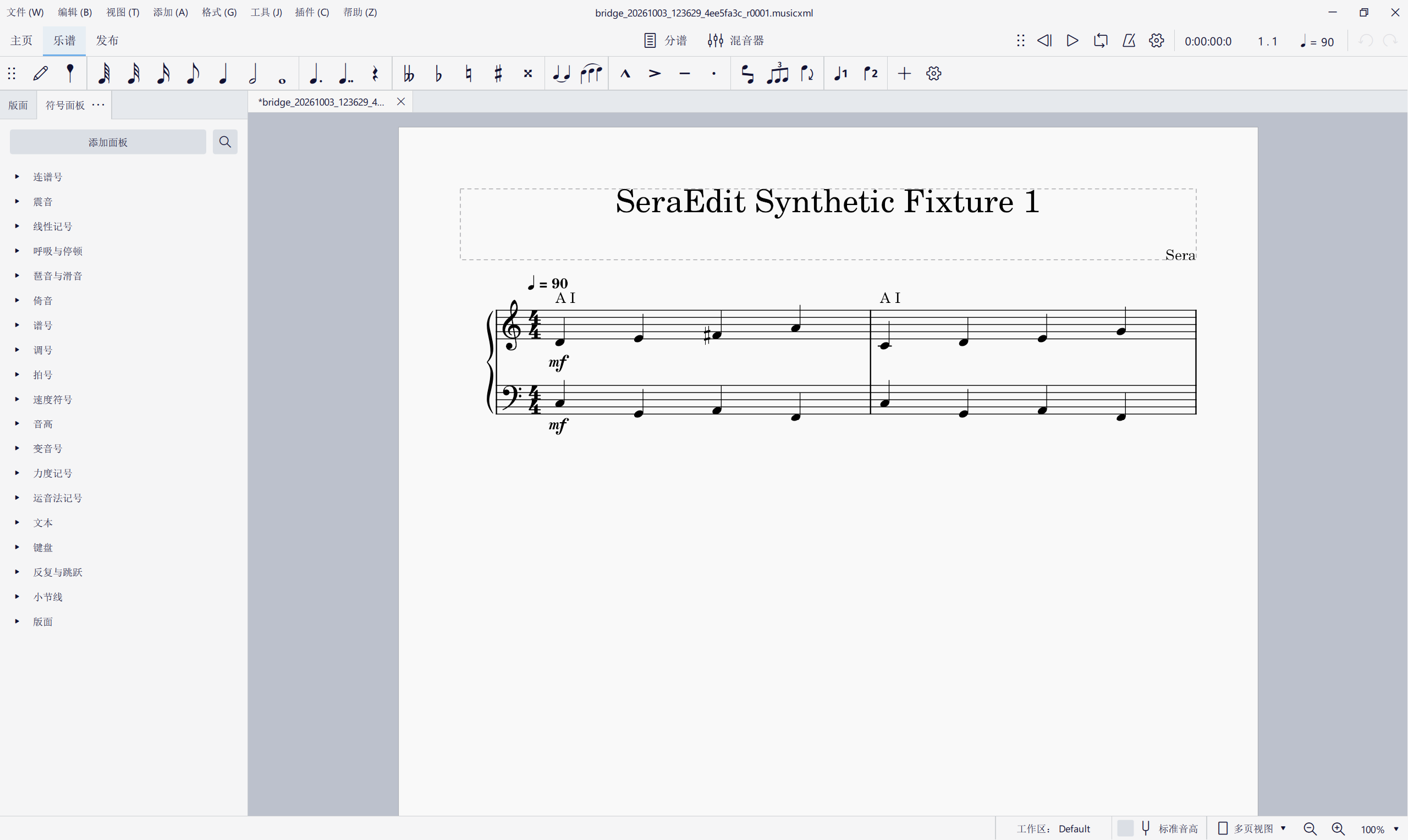Insert a tuplet from the toolbar
1408x840 pixels.
click(778, 74)
